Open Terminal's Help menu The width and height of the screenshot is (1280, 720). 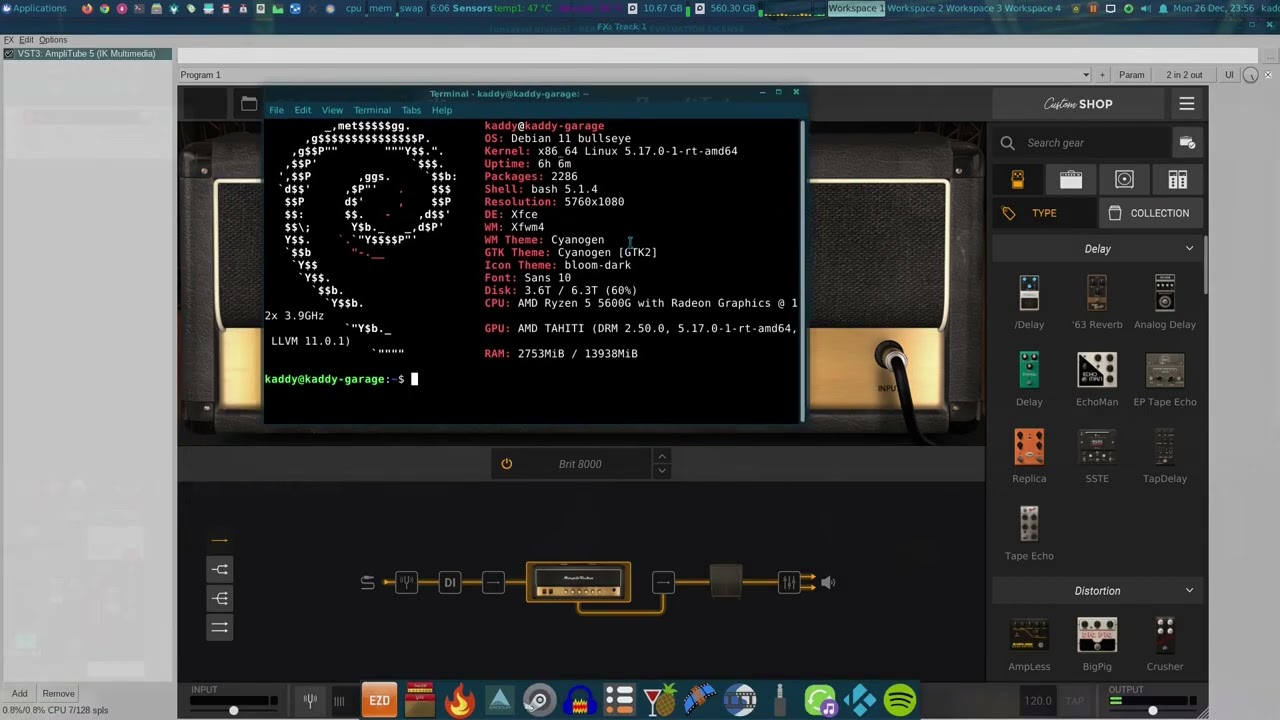(441, 110)
